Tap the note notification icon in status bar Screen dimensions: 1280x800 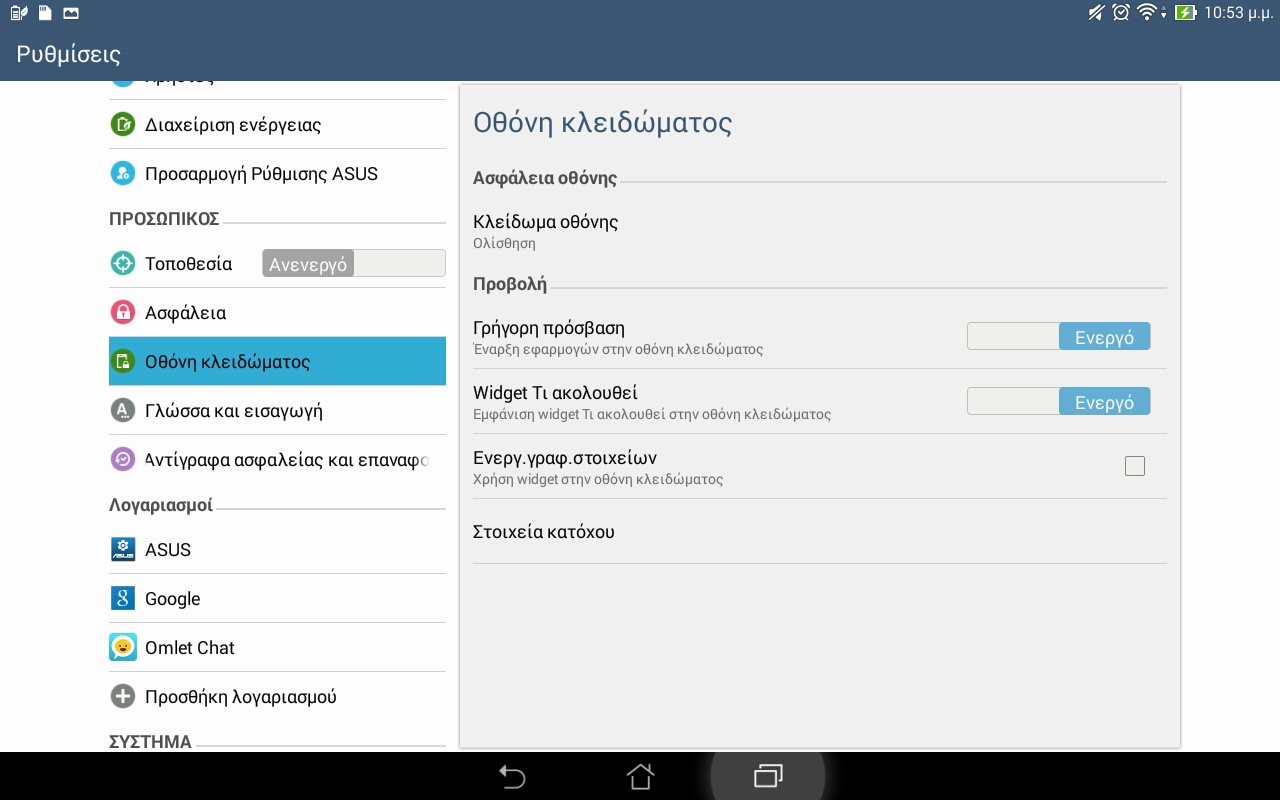click(x=18, y=13)
